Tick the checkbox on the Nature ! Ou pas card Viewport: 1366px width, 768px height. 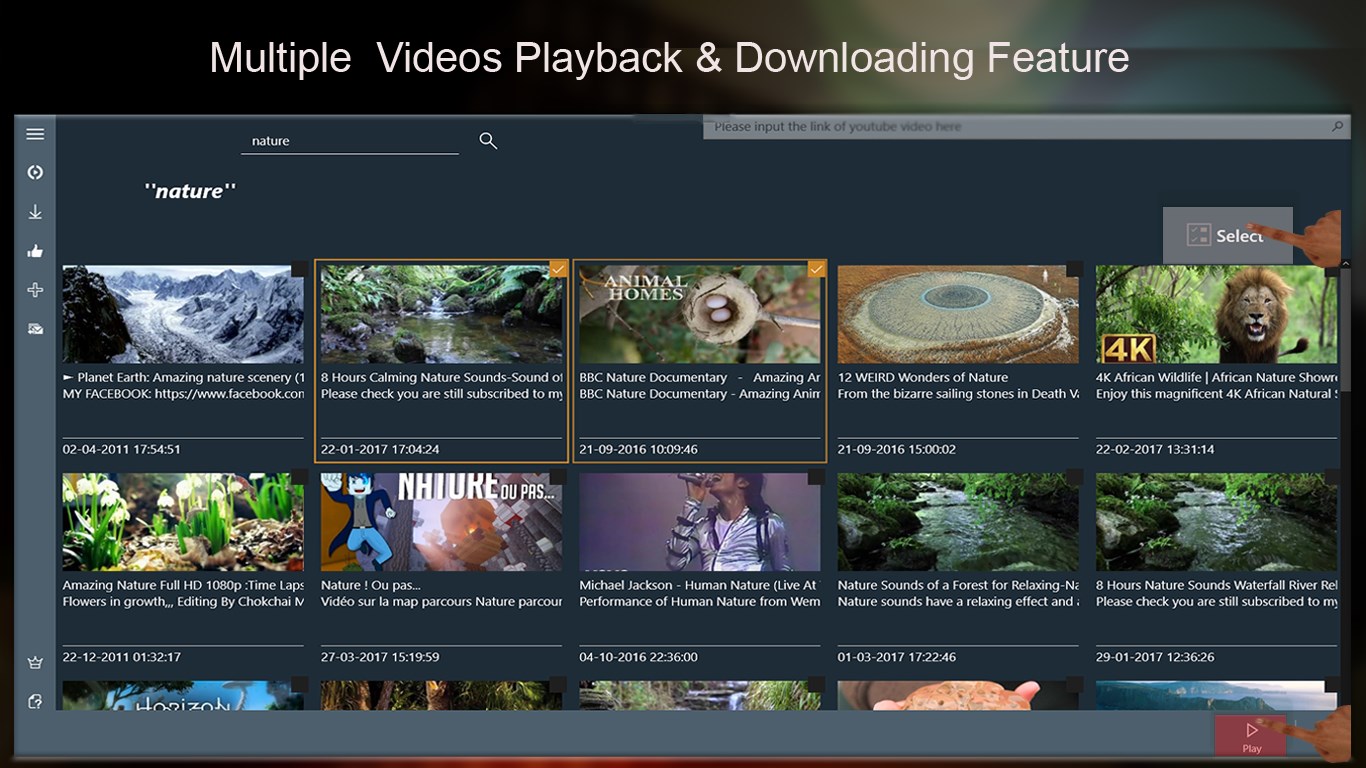coord(558,477)
